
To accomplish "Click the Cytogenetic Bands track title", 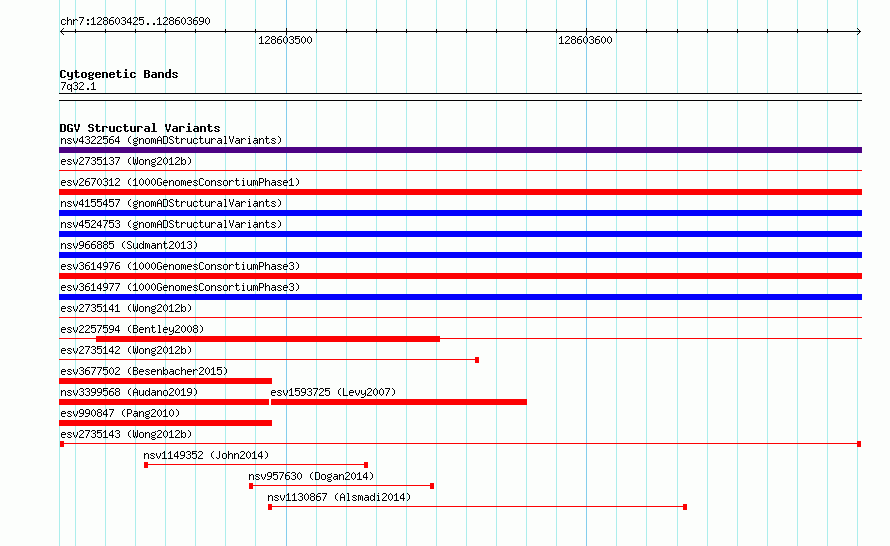I will [119, 74].
